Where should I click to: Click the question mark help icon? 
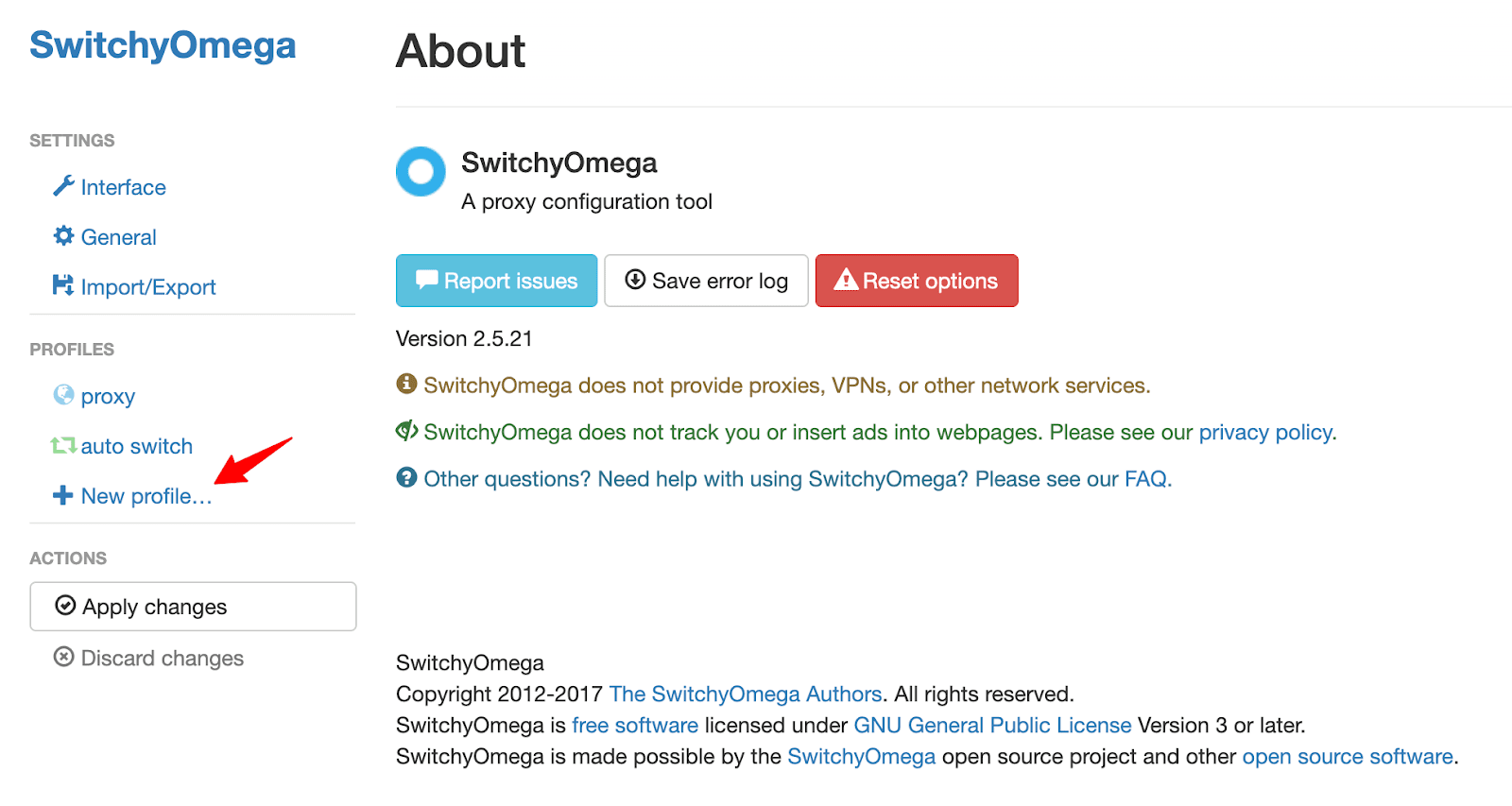[x=406, y=478]
